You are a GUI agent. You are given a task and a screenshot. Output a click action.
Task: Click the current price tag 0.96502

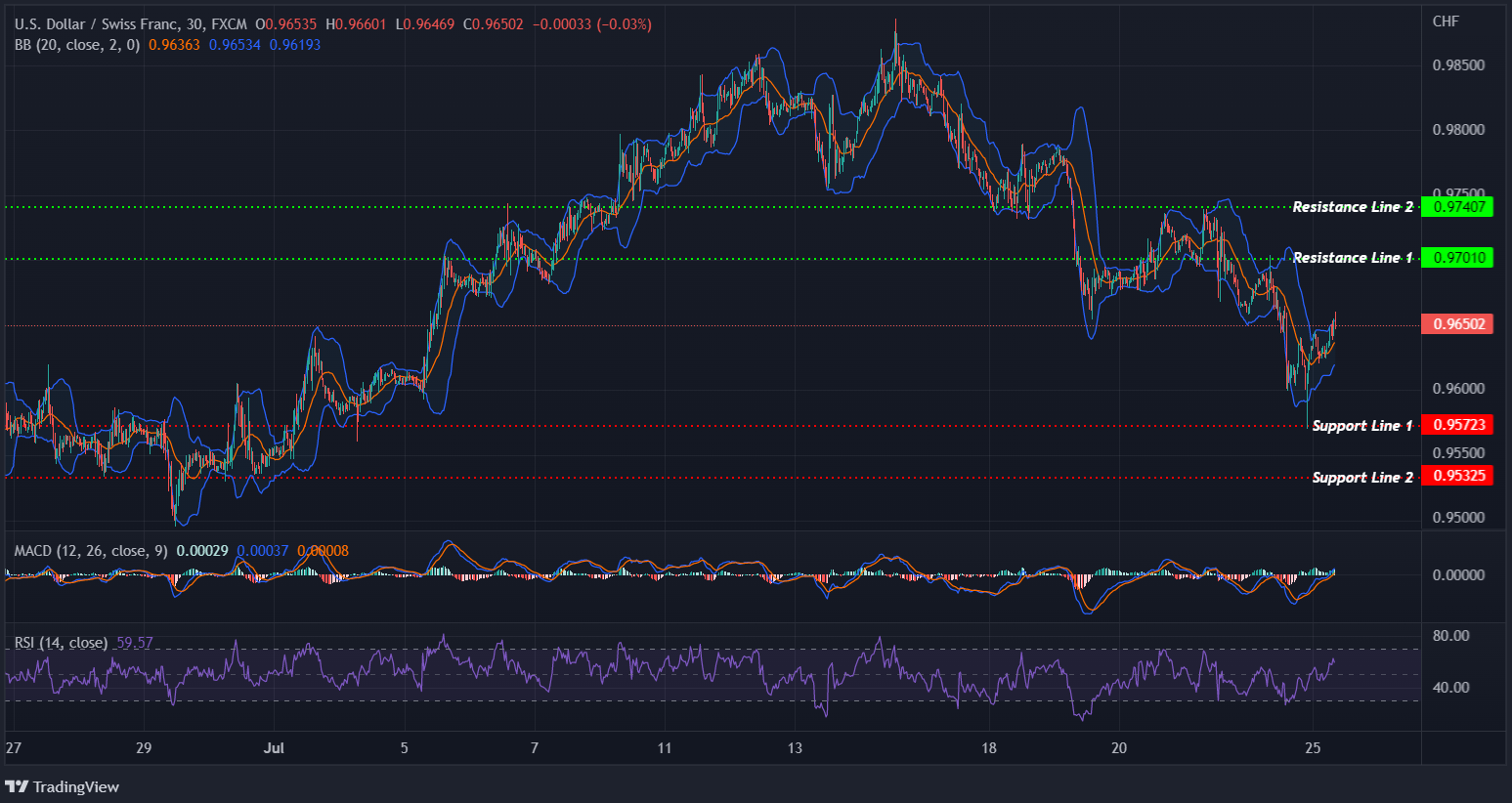[1457, 323]
